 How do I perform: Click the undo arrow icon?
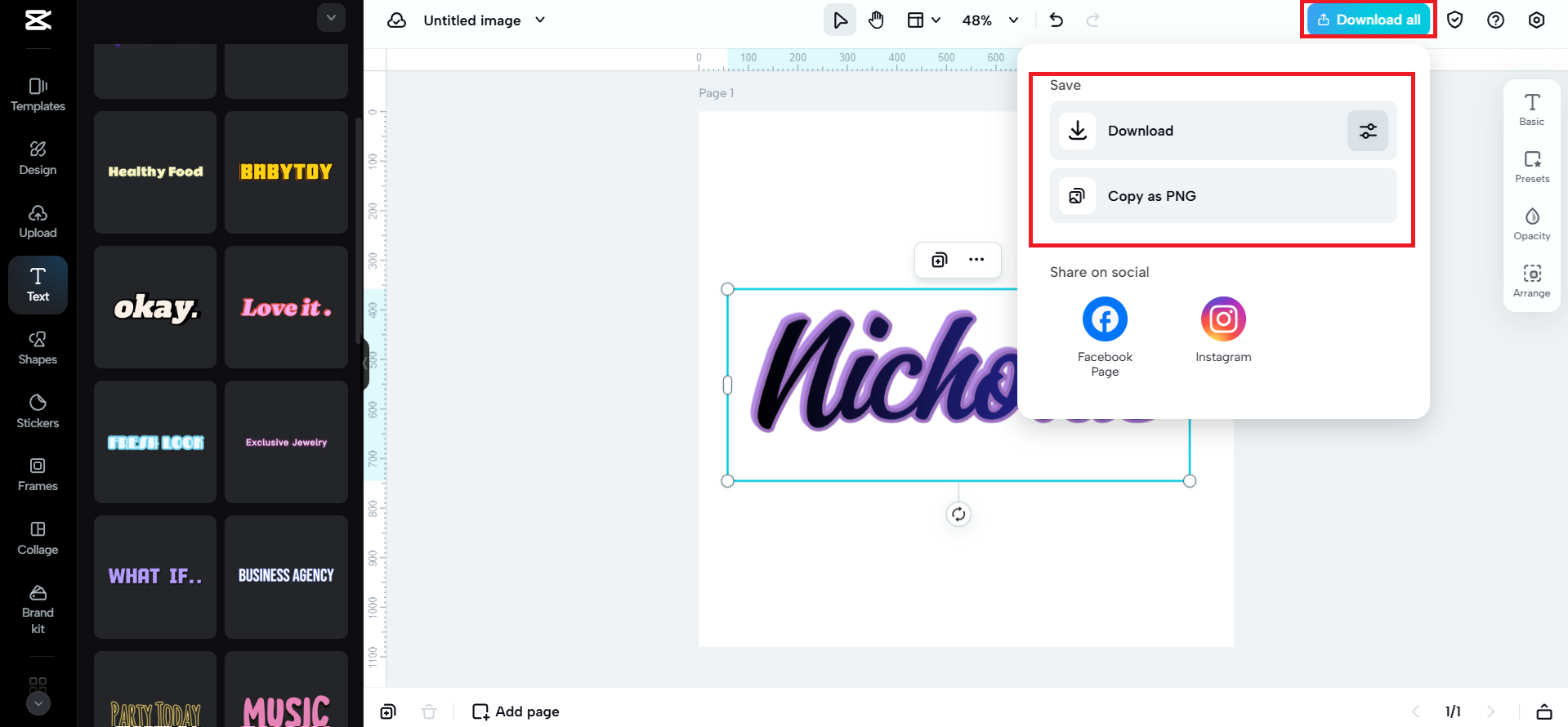1056,20
